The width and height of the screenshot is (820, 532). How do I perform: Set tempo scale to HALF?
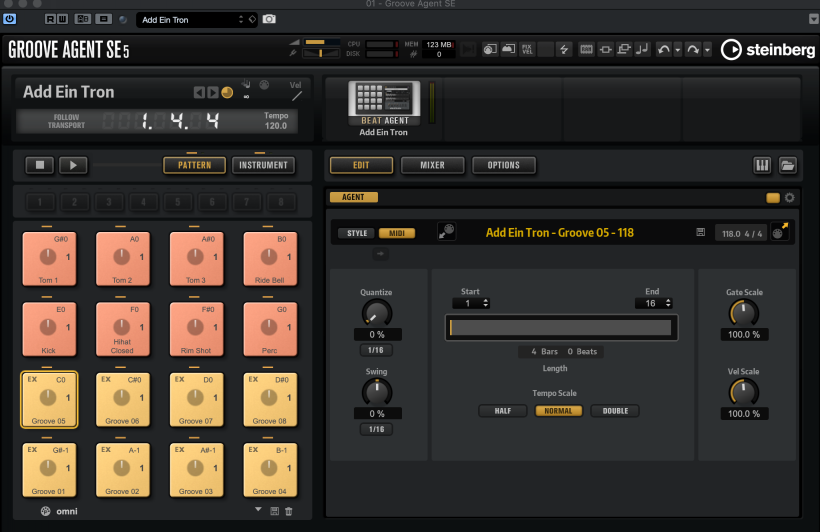pos(503,411)
